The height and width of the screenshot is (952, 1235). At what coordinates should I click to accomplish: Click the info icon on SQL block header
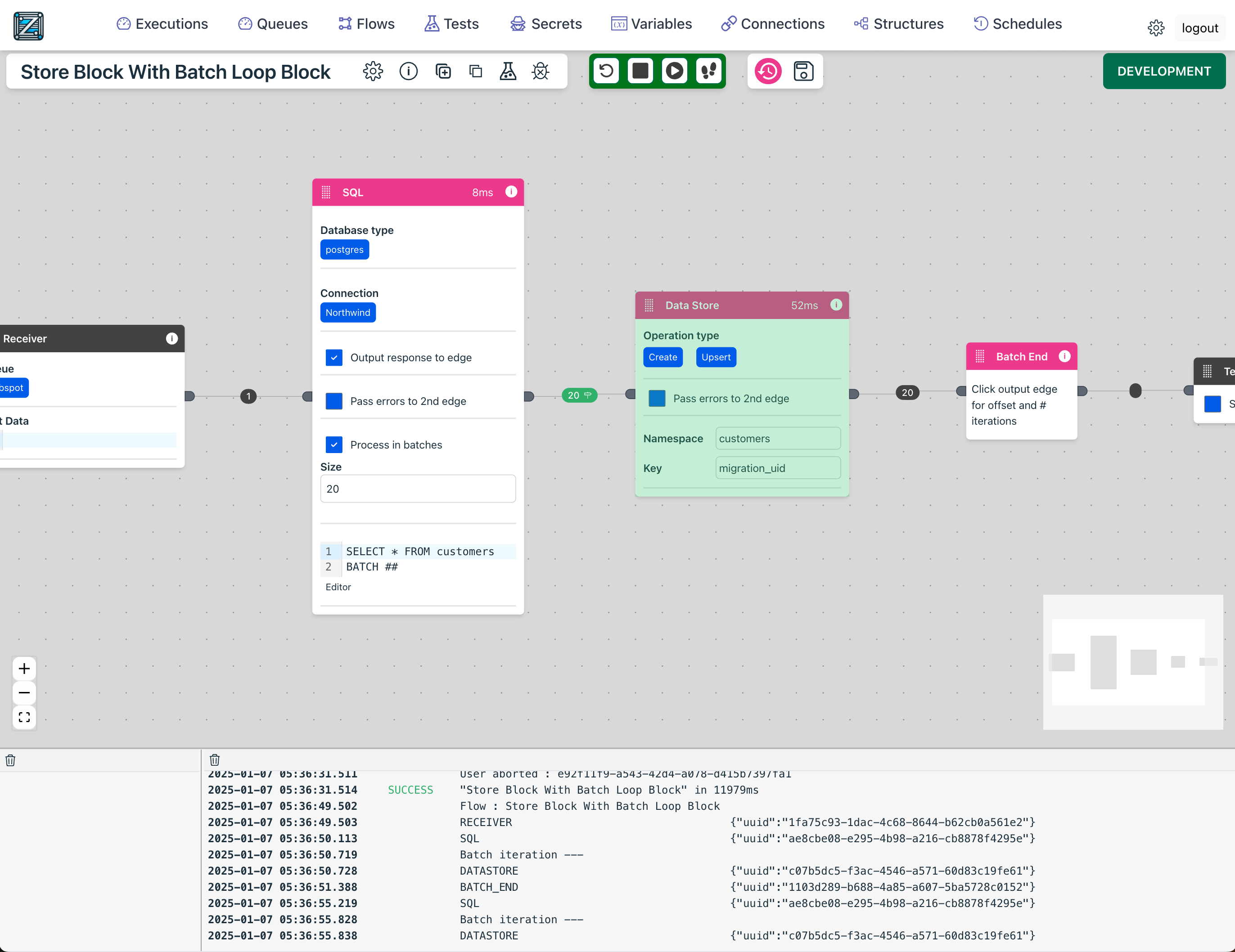click(511, 192)
